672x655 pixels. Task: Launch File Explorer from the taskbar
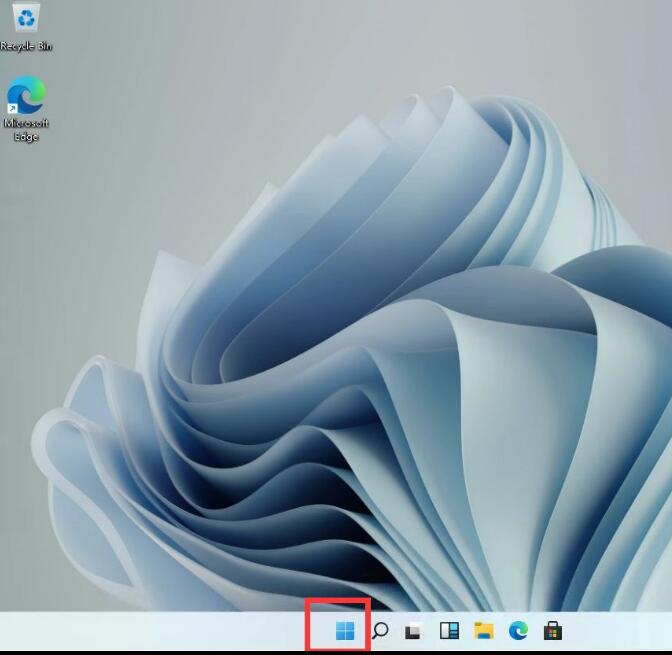point(484,631)
